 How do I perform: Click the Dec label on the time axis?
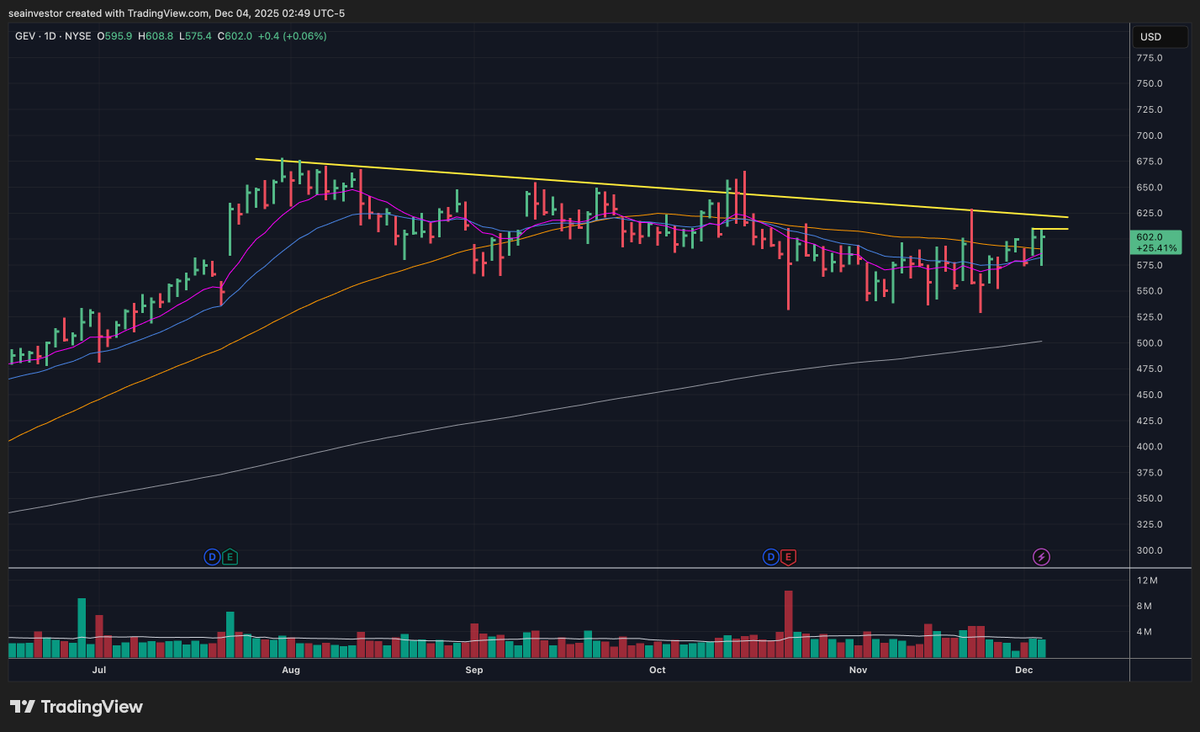point(1023,670)
